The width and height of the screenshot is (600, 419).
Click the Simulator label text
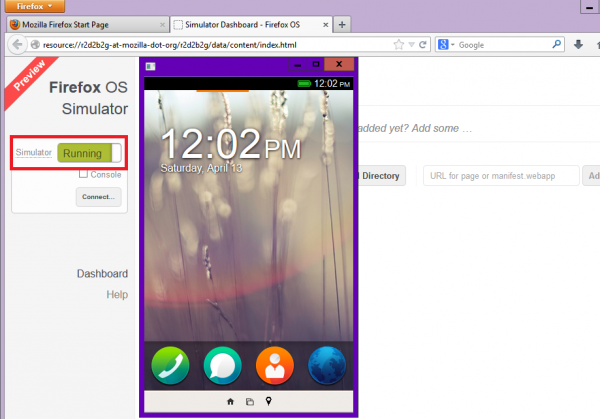[34, 152]
